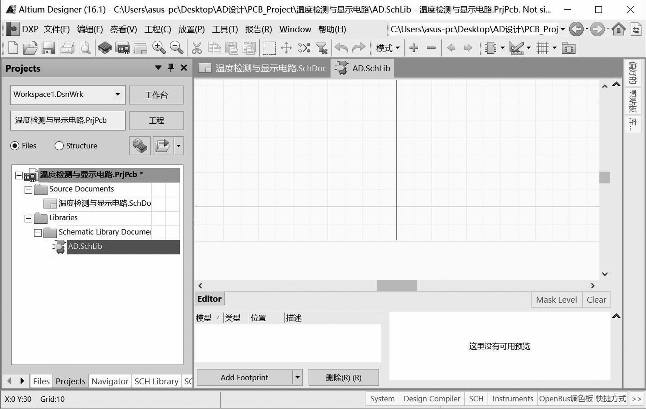Click the navigate Back arrow icon
The height and width of the screenshot is (409, 646).
[577, 29]
